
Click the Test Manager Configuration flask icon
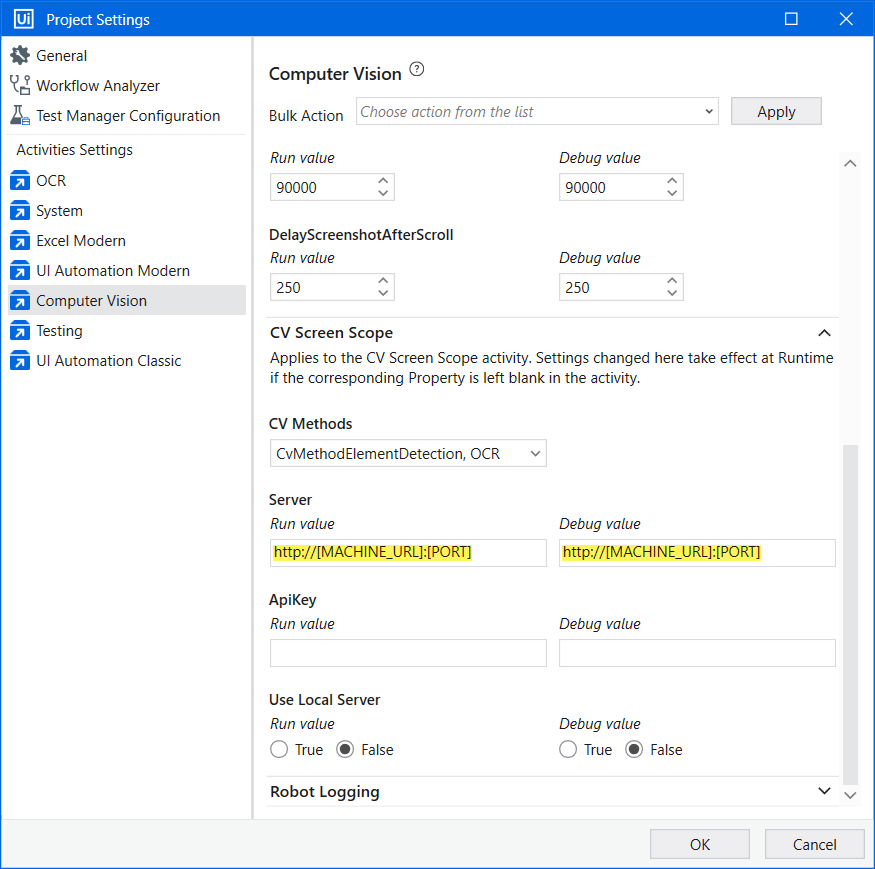[x=20, y=116]
